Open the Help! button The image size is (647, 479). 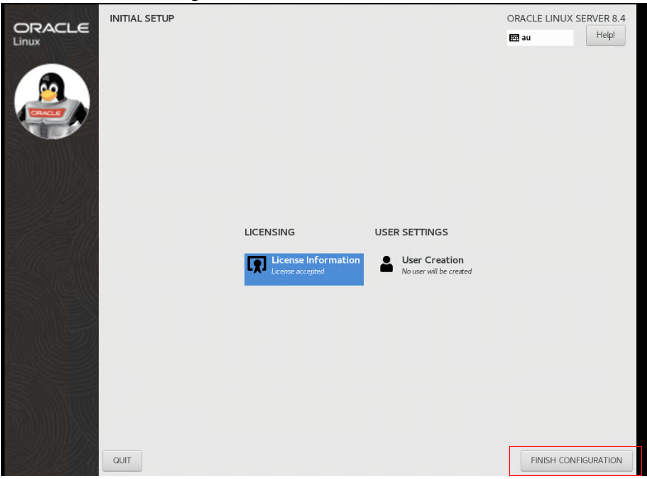pos(605,35)
